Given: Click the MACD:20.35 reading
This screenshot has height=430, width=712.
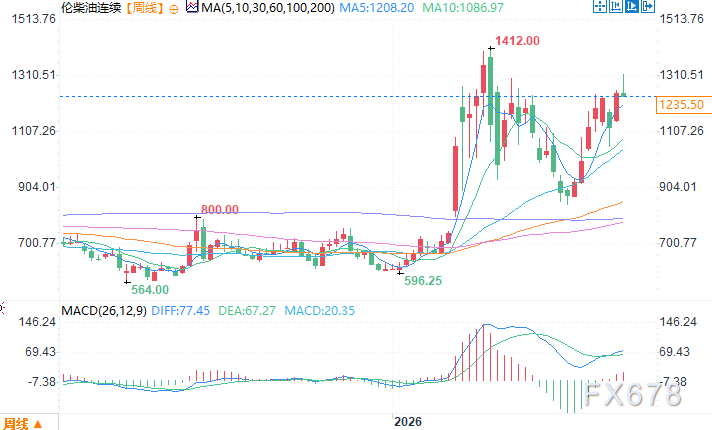Looking at the screenshot, I should pyautogui.click(x=320, y=311).
